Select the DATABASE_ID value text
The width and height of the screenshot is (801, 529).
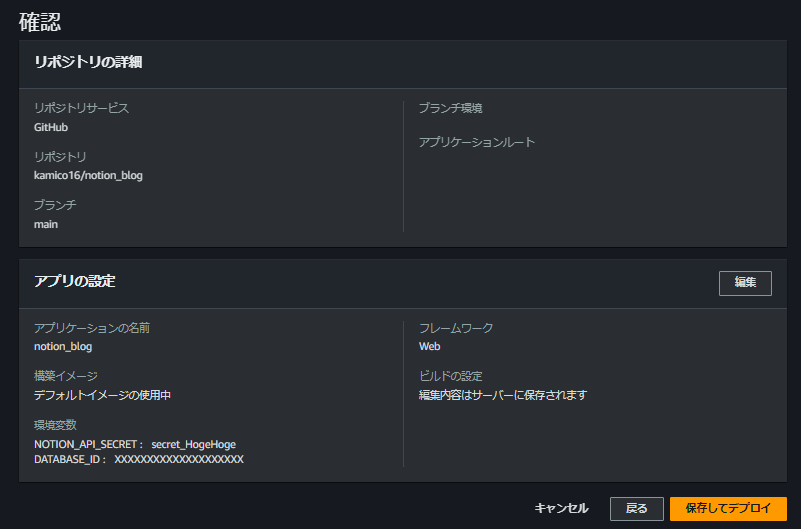(x=179, y=460)
